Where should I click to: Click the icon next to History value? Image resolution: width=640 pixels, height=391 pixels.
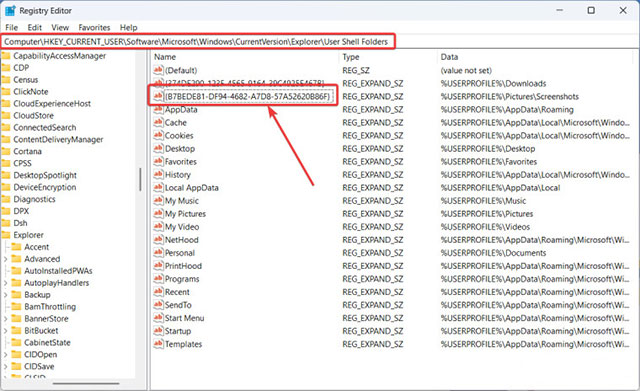(158, 175)
